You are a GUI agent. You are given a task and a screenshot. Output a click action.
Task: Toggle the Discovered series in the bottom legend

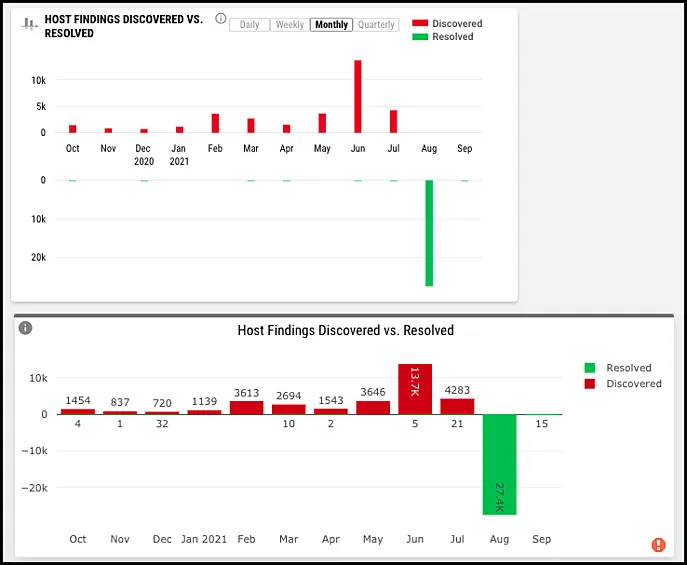(x=623, y=384)
